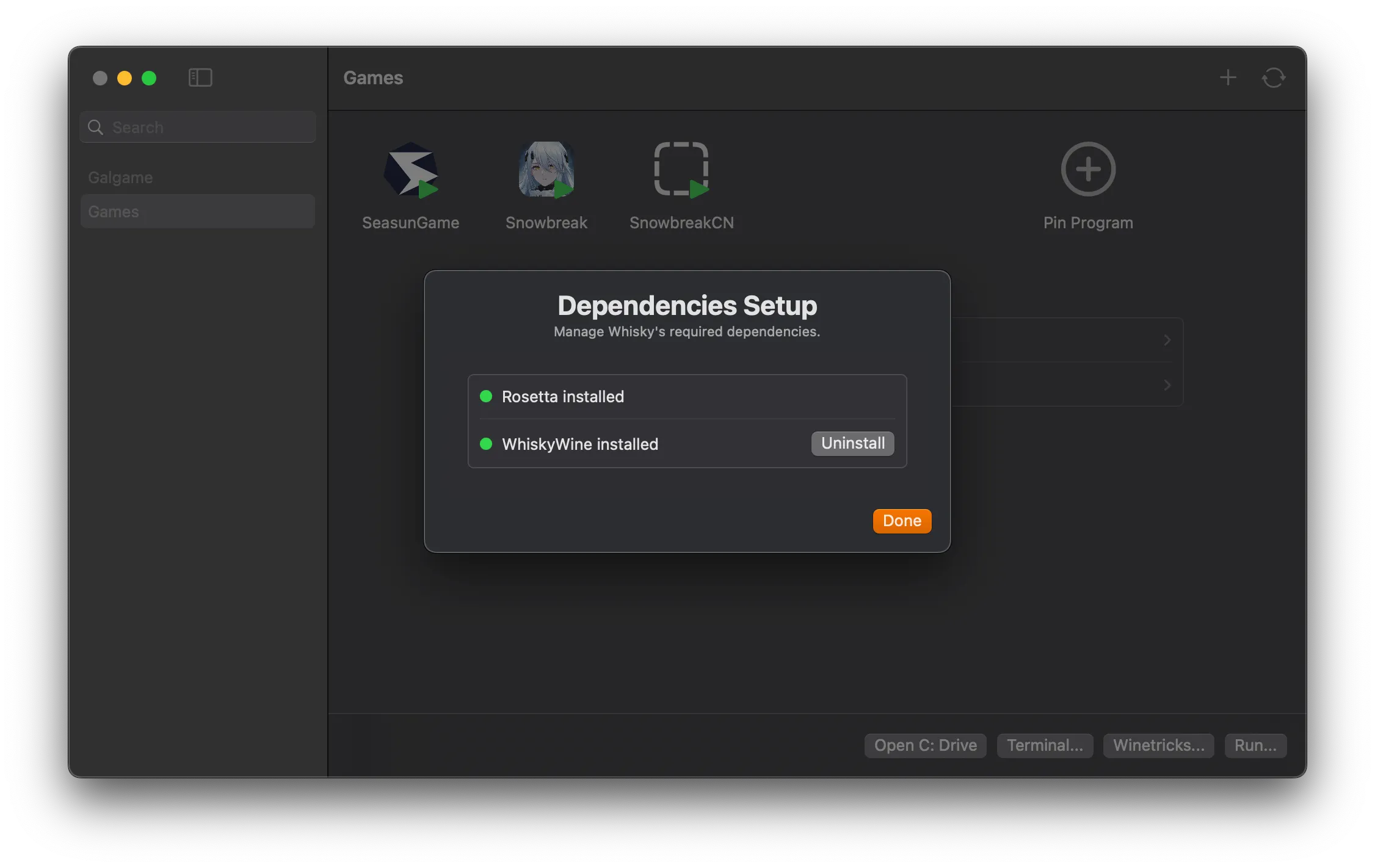Click the green WhiskyWine status indicator
The height and width of the screenshot is (868, 1375).
[x=486, y=444]
